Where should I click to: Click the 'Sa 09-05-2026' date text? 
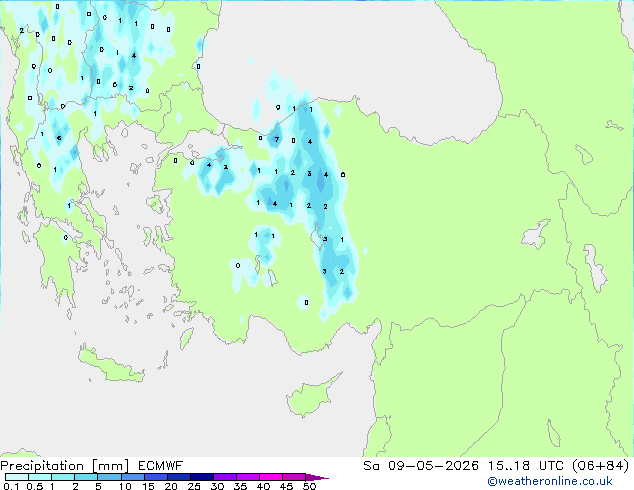[x=421, y=466]
